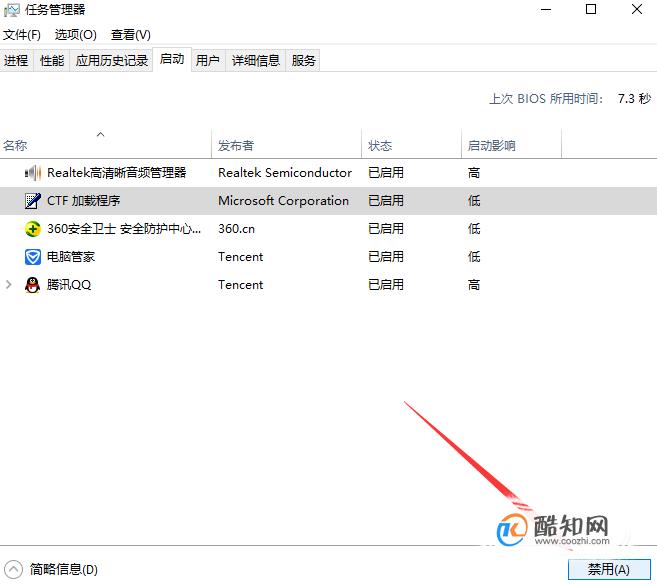This screenshot has width=657, height=584.
Task: Switch to the 用户 tab
Action: (208, 61)
